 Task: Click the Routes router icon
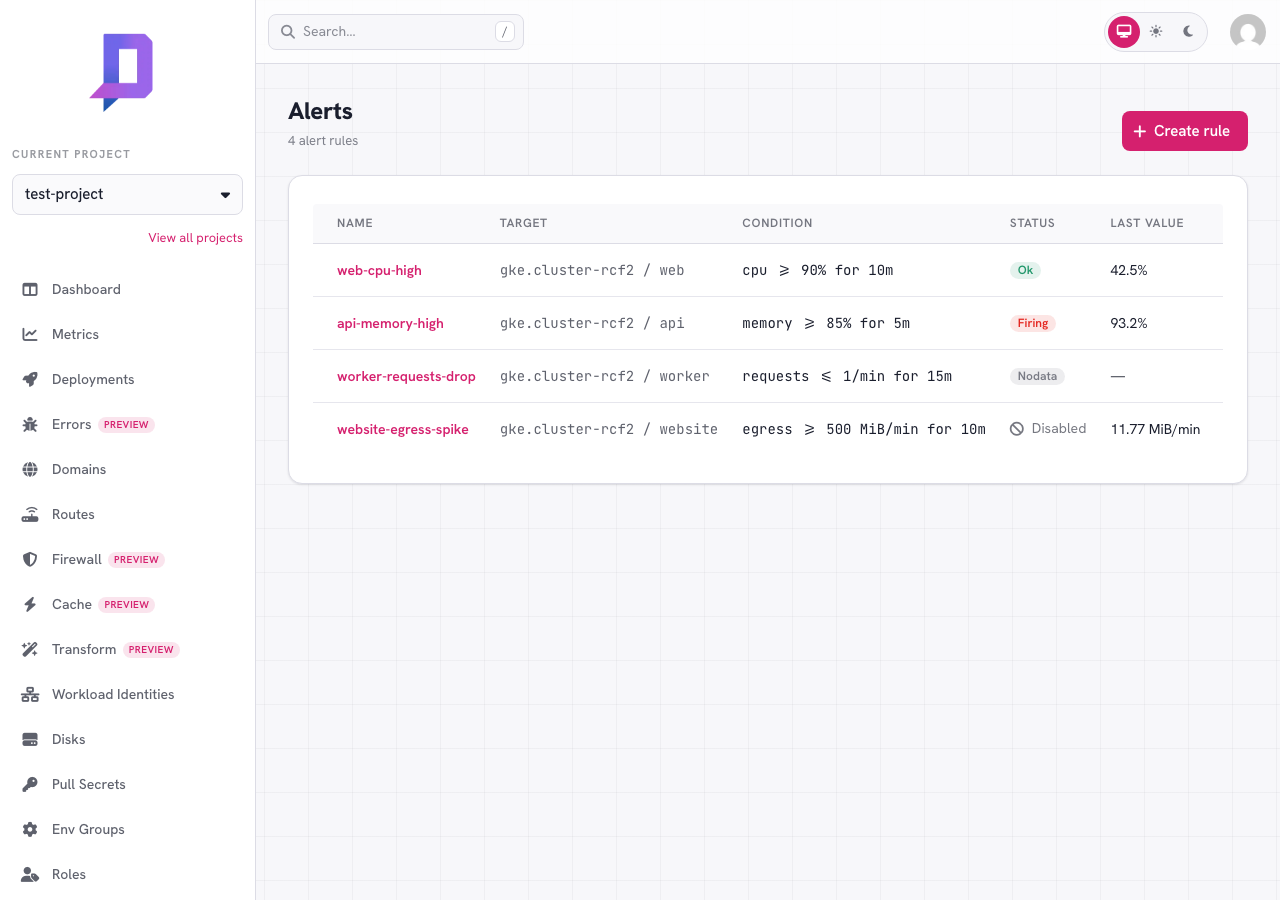30,514
